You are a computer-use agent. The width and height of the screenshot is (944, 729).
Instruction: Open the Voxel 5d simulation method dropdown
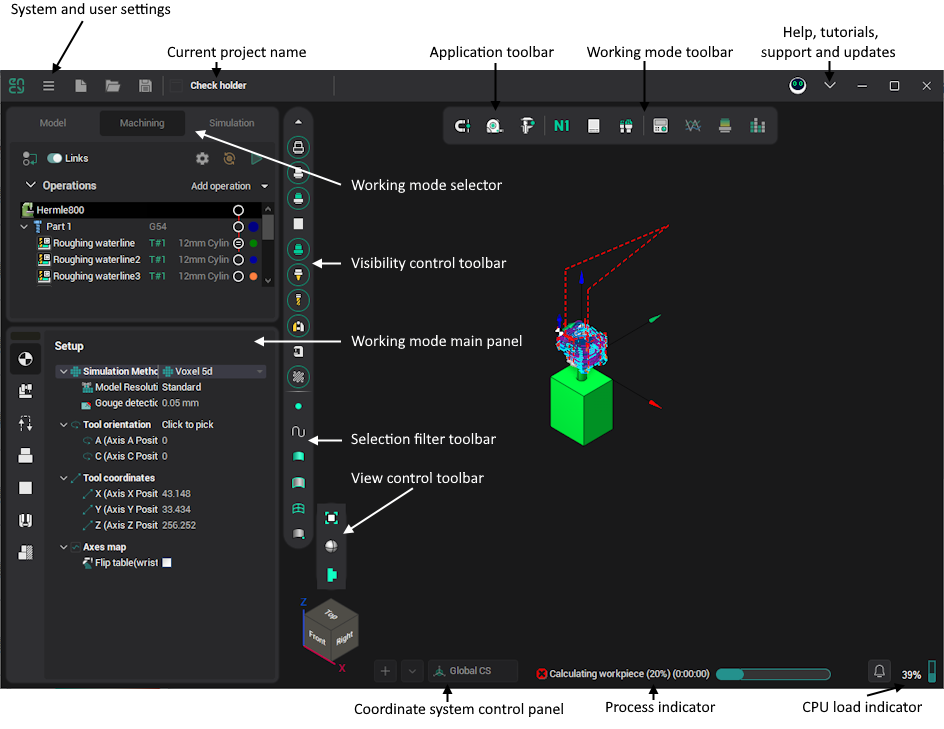tap(213, 371)
